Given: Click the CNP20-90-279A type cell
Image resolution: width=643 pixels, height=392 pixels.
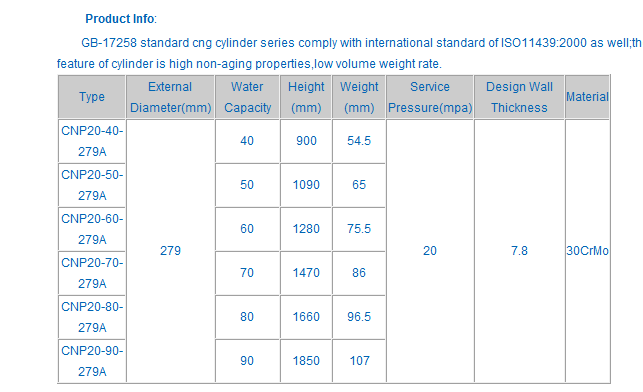Looking at the screenshot, I should [92, 361].
